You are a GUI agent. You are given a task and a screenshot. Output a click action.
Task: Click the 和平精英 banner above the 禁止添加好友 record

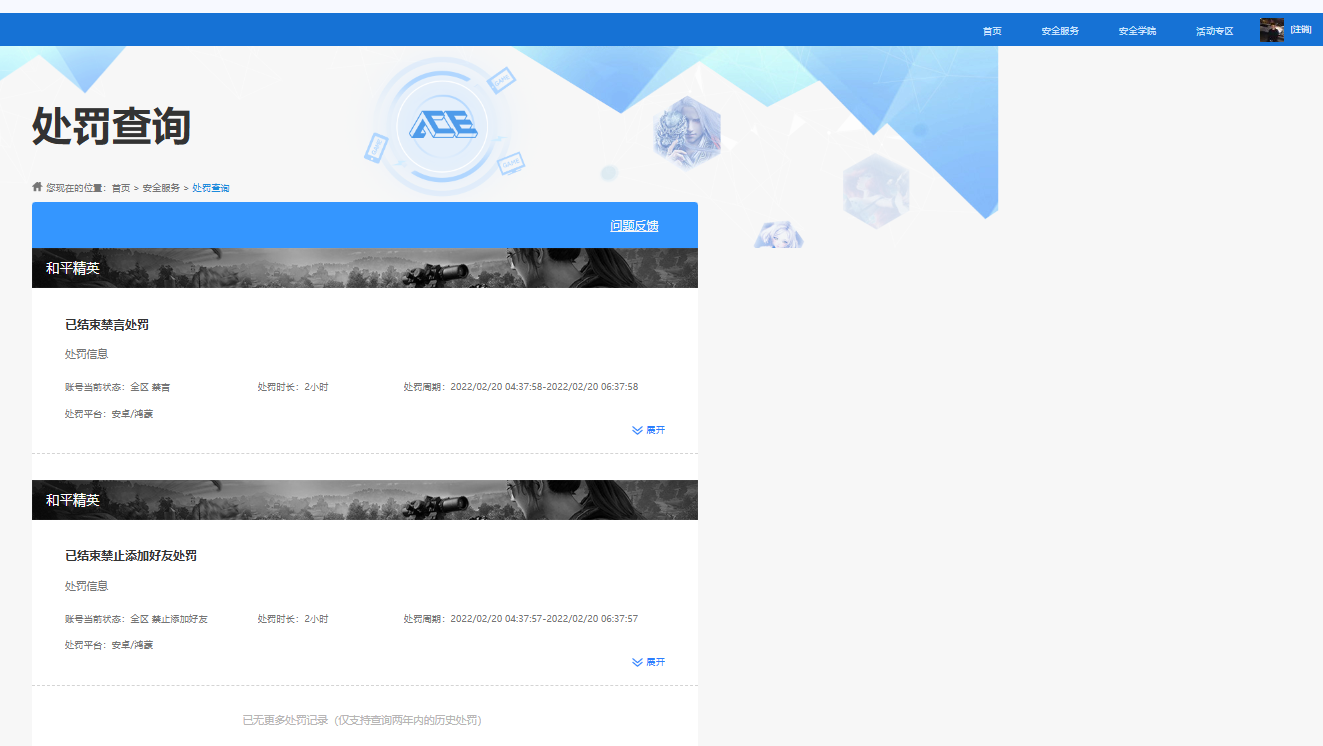click(x=365, y=500)
